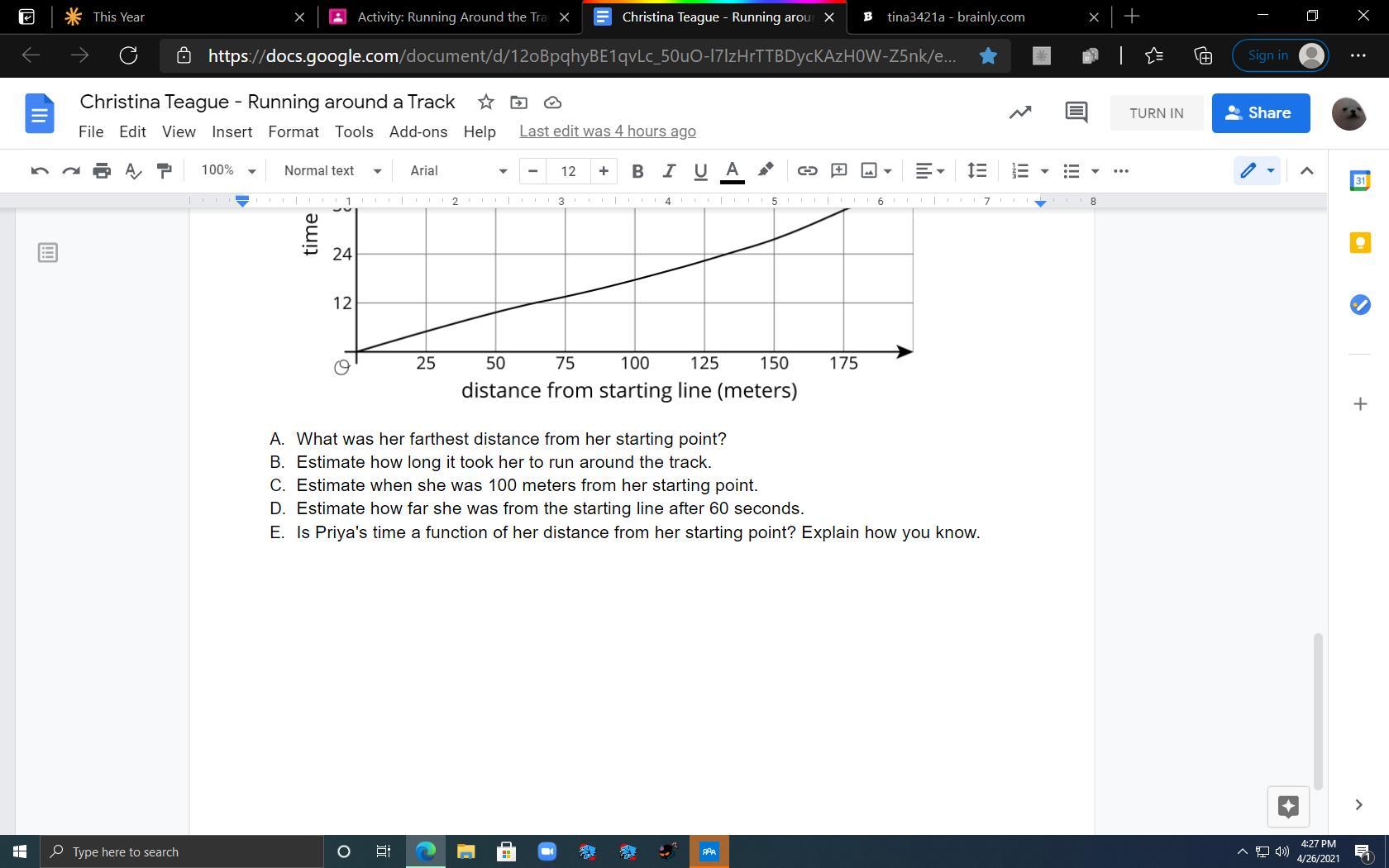
Task: Open editing mode pencil dropdown
Action: 1257,170
